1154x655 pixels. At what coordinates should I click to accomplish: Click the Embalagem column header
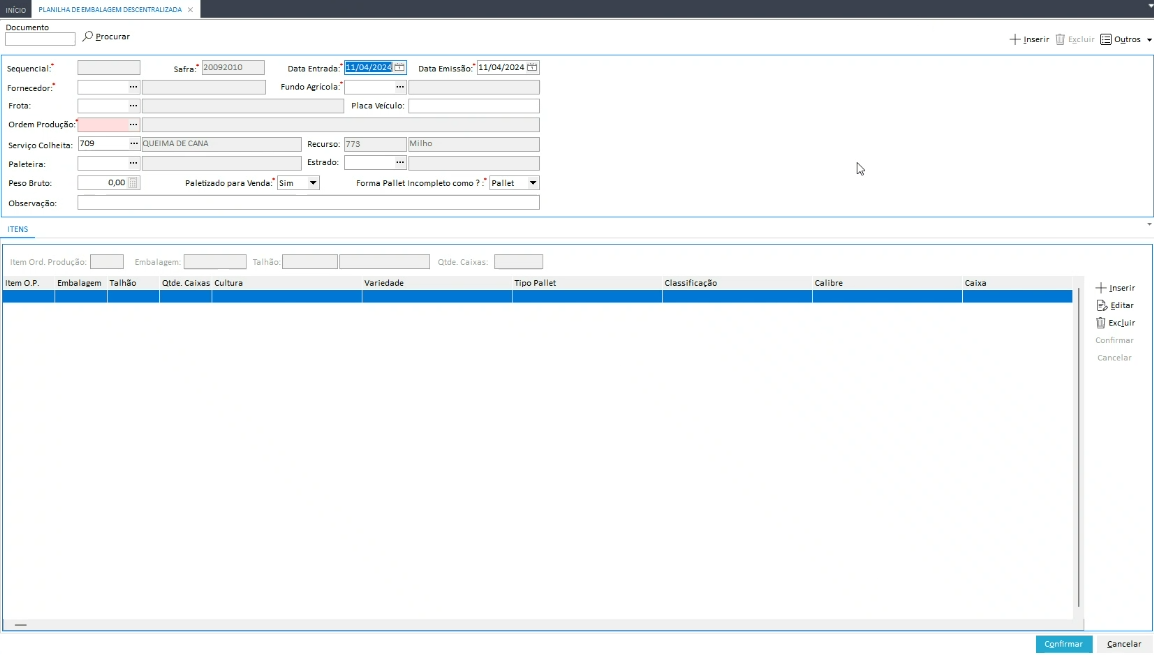(x=80, y=283)
